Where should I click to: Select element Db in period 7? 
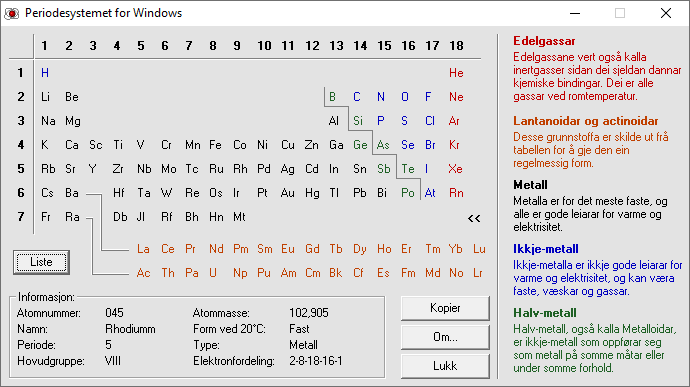tap(120, 217)
